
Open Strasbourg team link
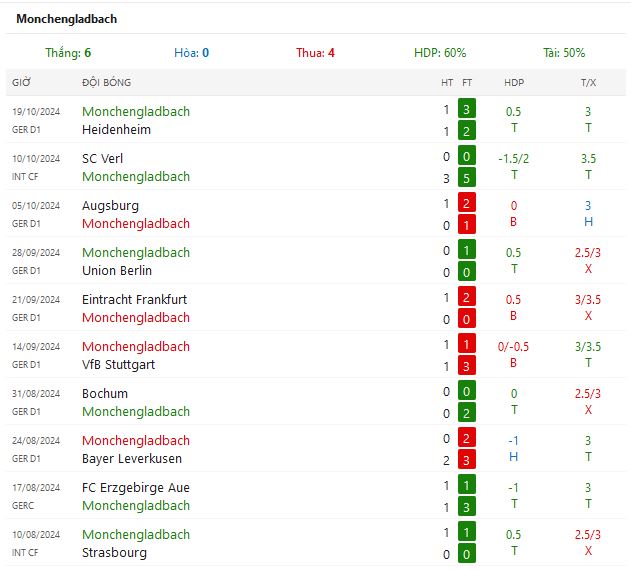[114, 553]
